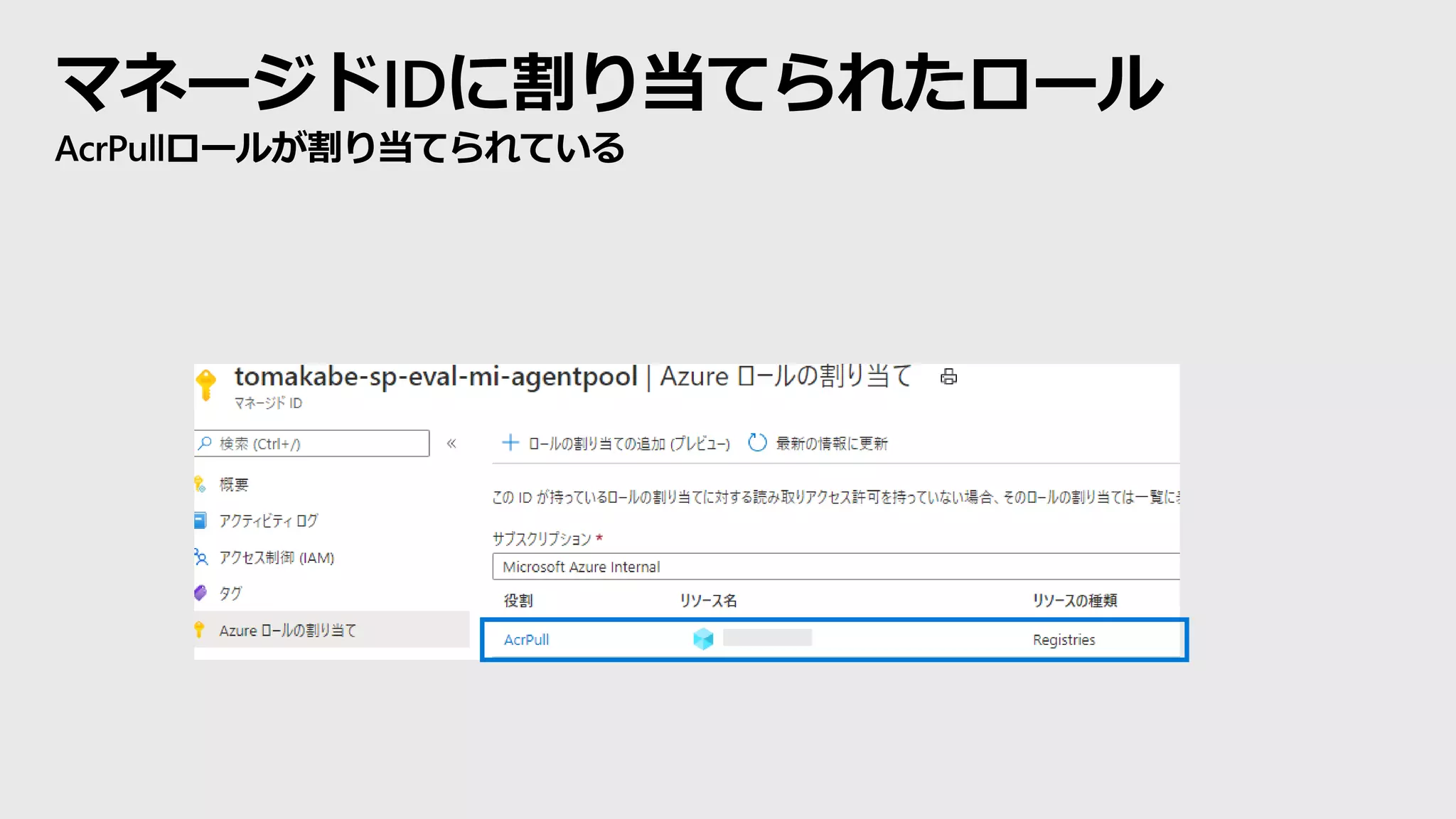Click key icon beside Azure ロールの割り当て
Viewport: 1456px width, 819px height.
(x=199, y=629)
